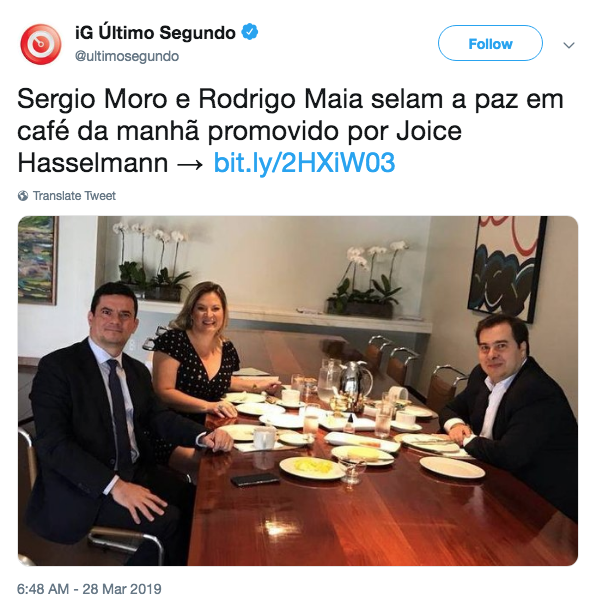Open the @ultimosegundo handle
The width and height of the screenshot is (603, 608).
[127, 56]
